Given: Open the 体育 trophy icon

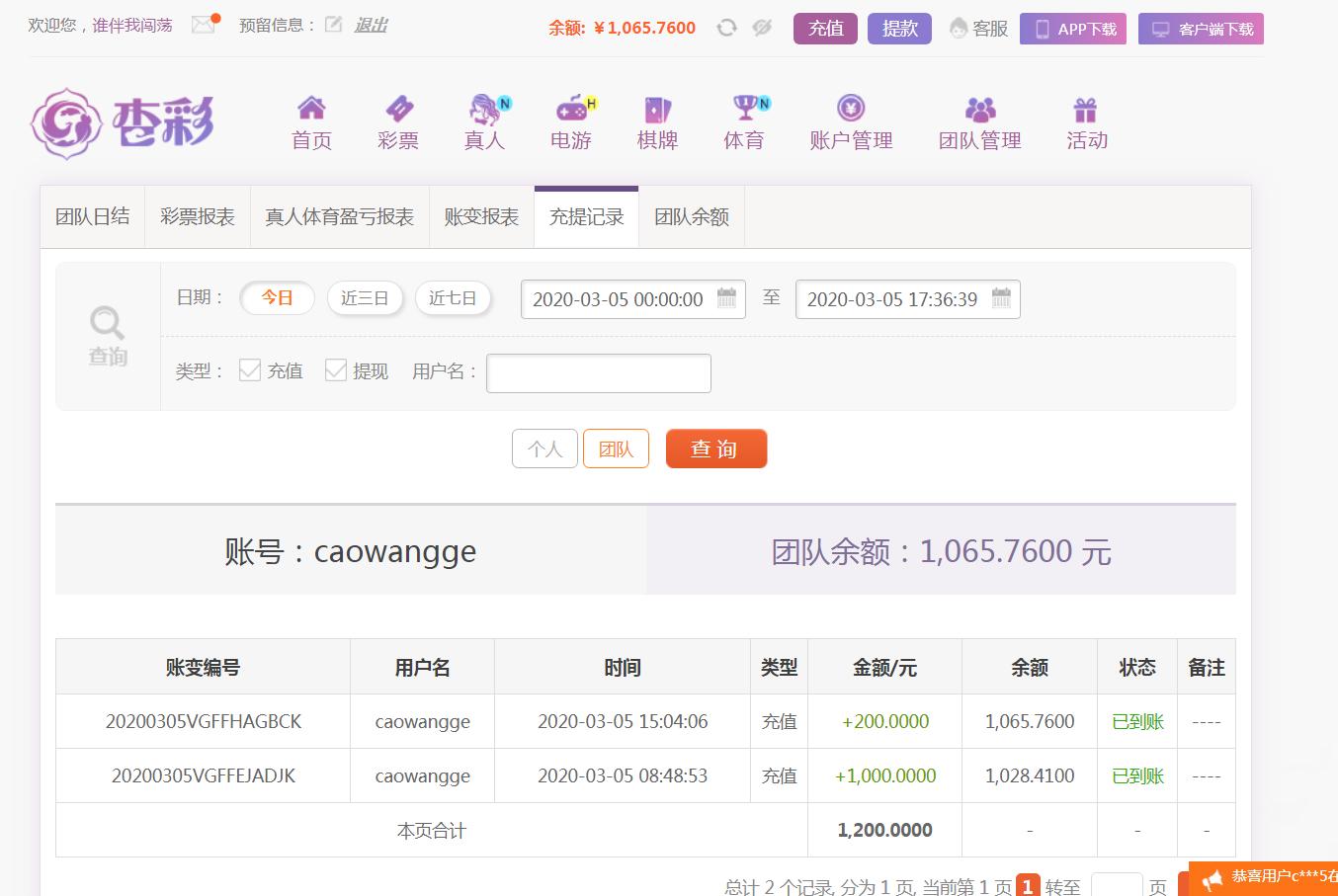Looking at the screenshot, I should click(744, 108).
